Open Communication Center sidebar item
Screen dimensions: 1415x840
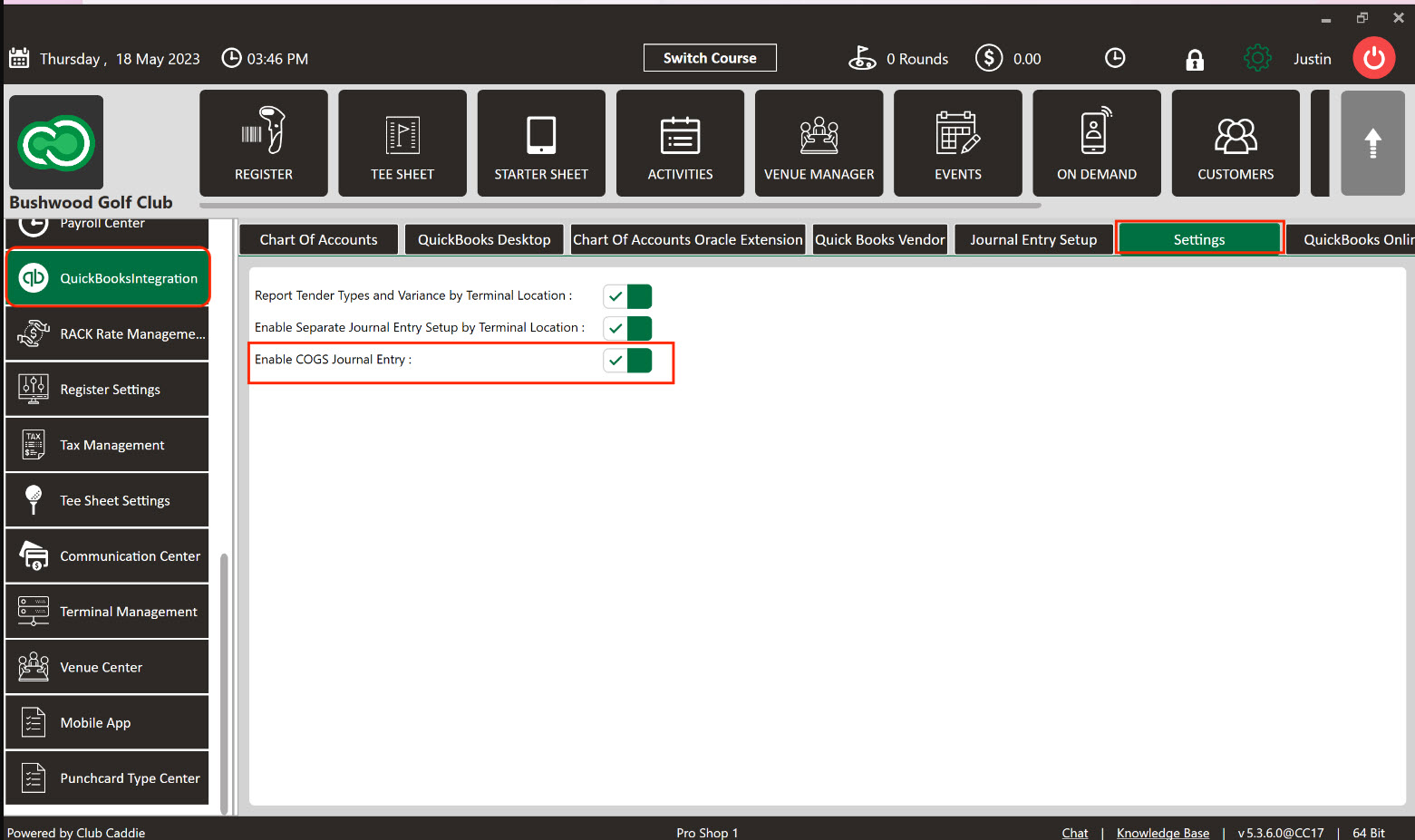107,555
